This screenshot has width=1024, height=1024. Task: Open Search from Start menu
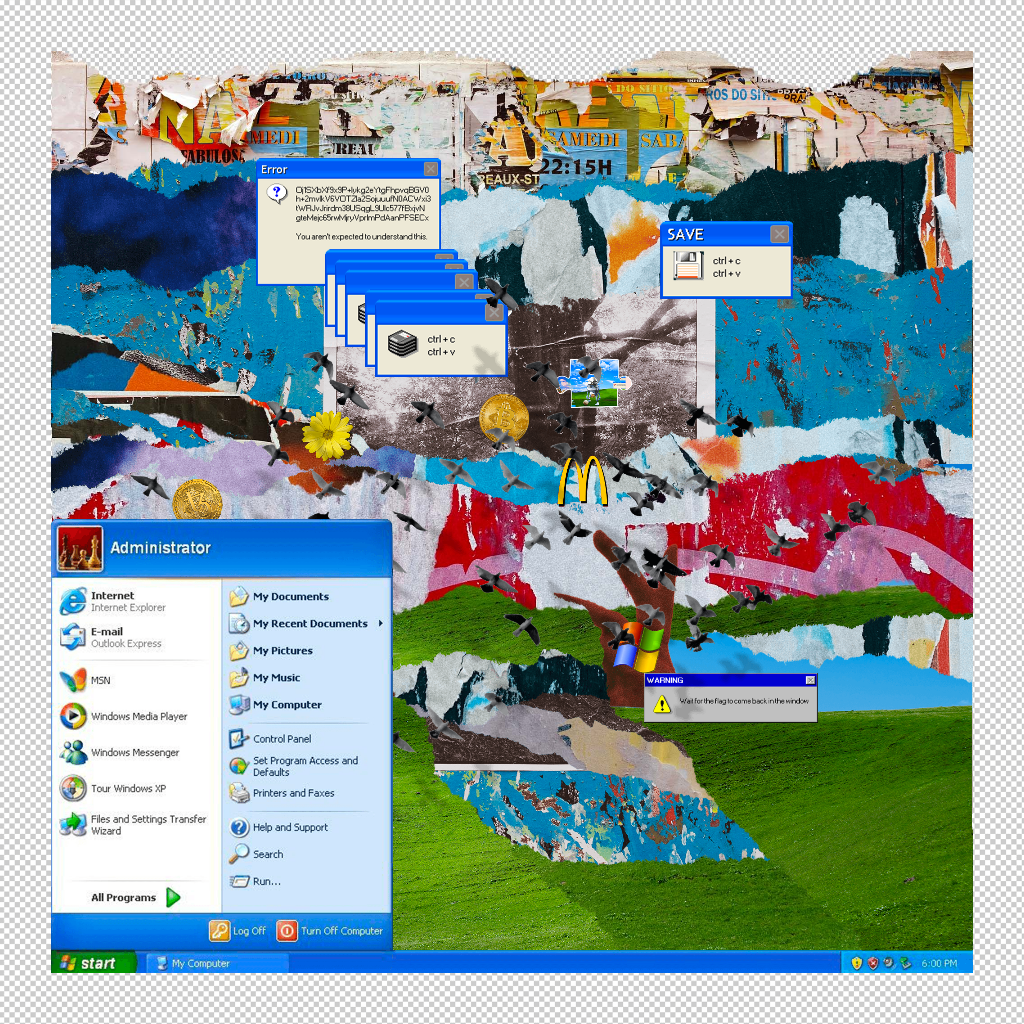click(256, 854)
